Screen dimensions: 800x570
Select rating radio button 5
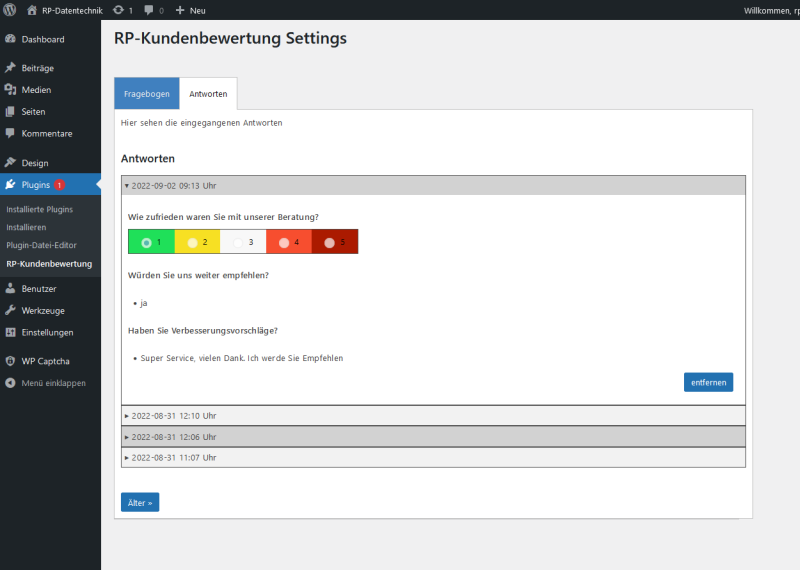[330, 242]
